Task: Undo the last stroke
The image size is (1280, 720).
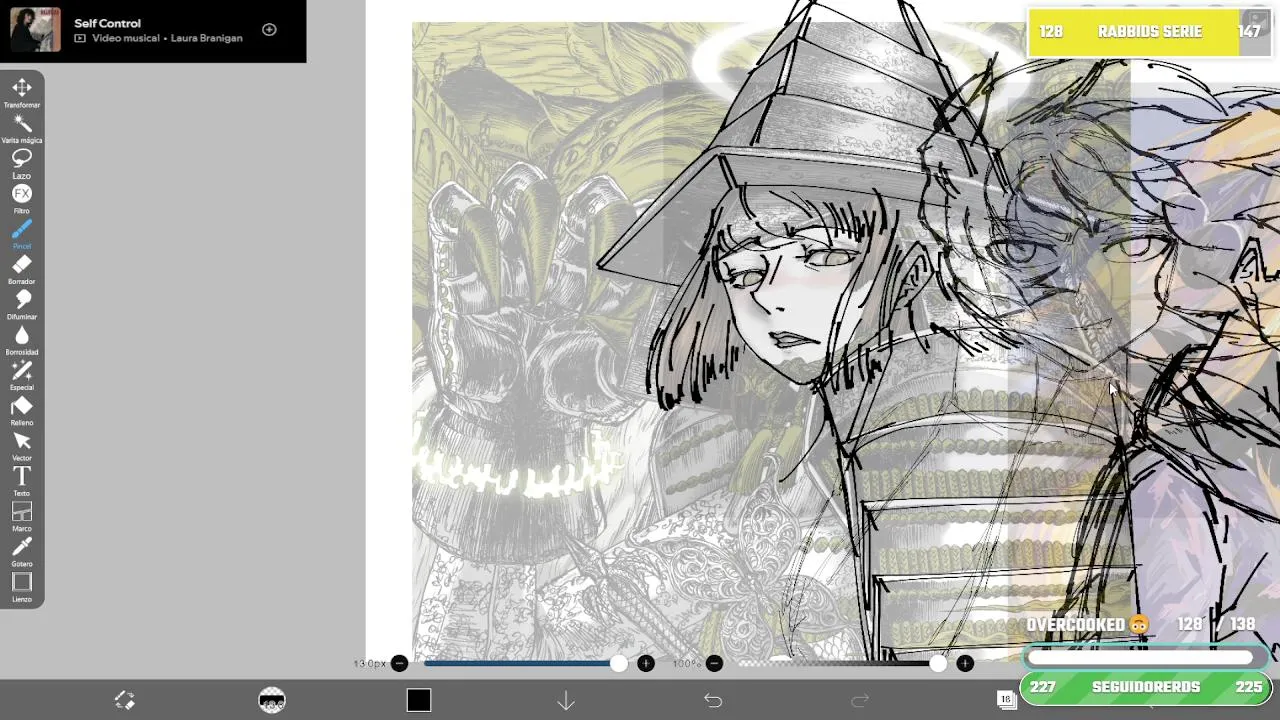Action: tap(713, 700)
